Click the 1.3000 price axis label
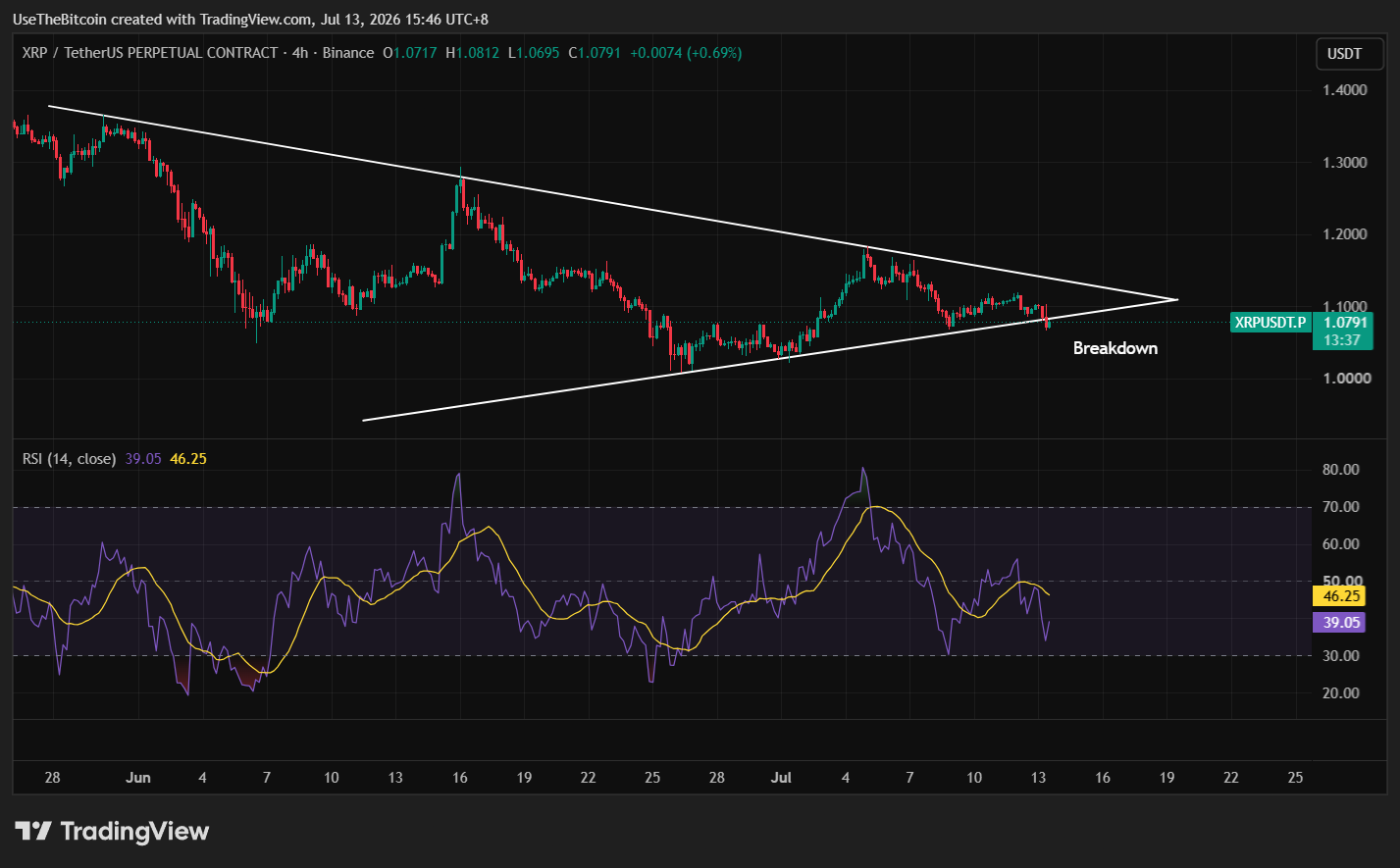The height and width of the screenshot is (868, 1400). click(1345, 163)
